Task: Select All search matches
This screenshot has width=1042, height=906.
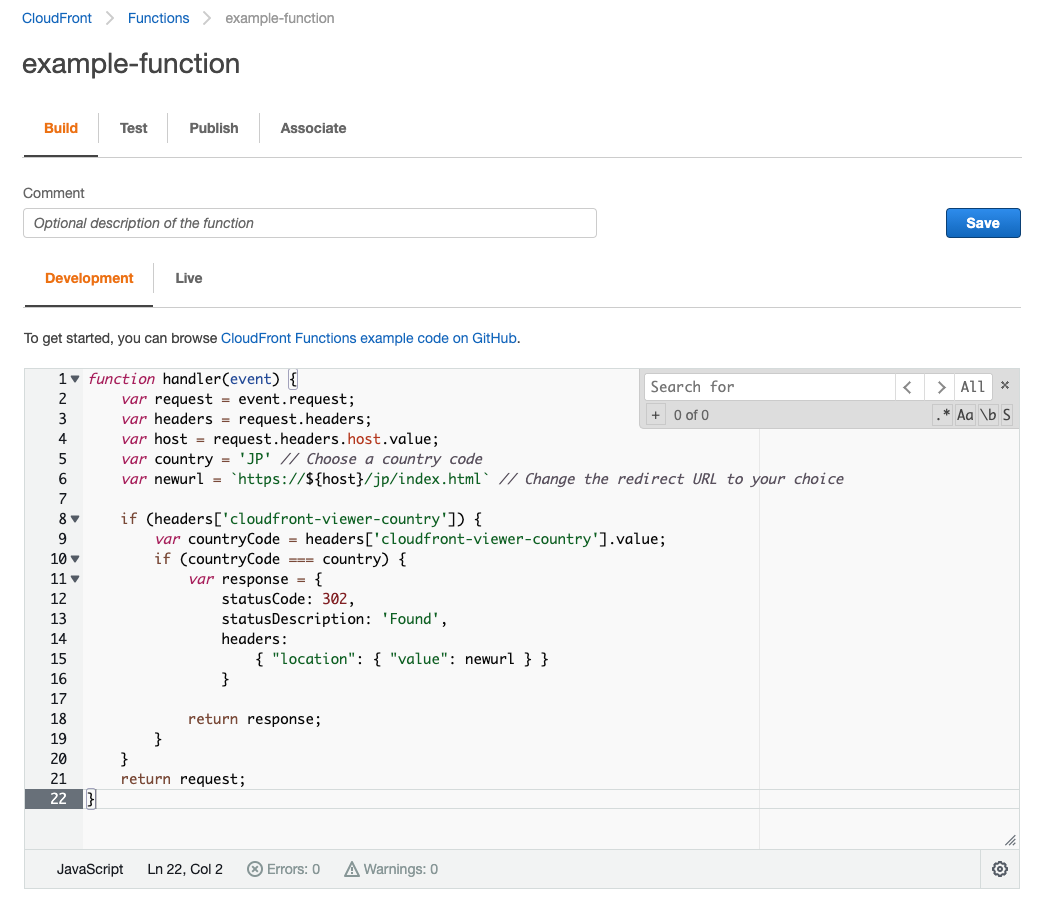Action: [x=973, y=387]
